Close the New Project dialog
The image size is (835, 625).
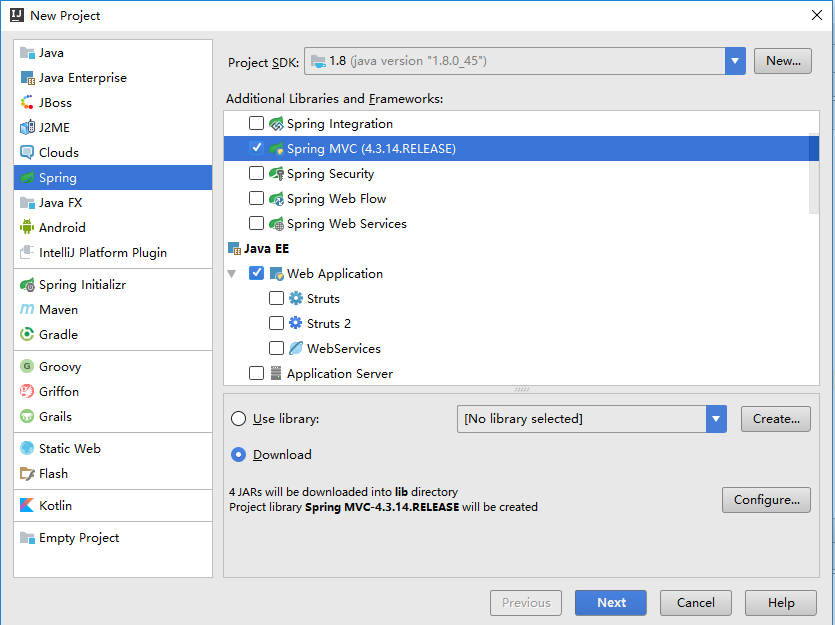click(x=817, y=15)
